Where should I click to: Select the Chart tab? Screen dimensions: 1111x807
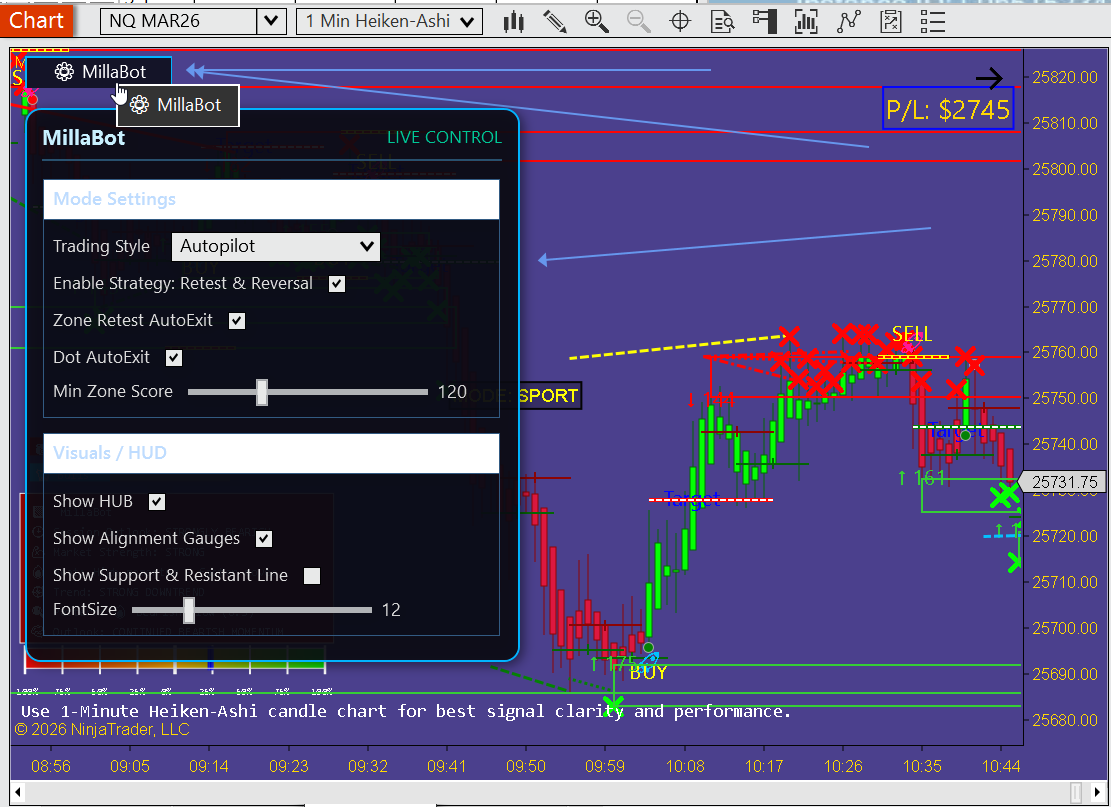[37, 20]
